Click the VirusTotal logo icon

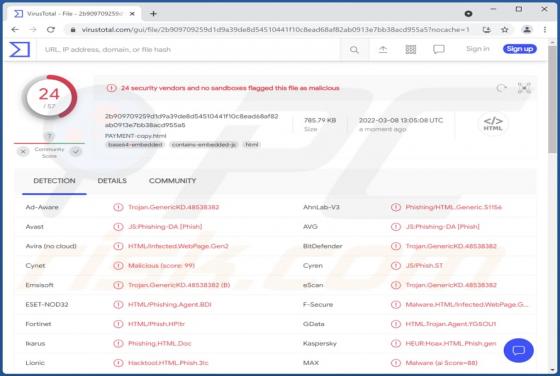coord(20,49)
